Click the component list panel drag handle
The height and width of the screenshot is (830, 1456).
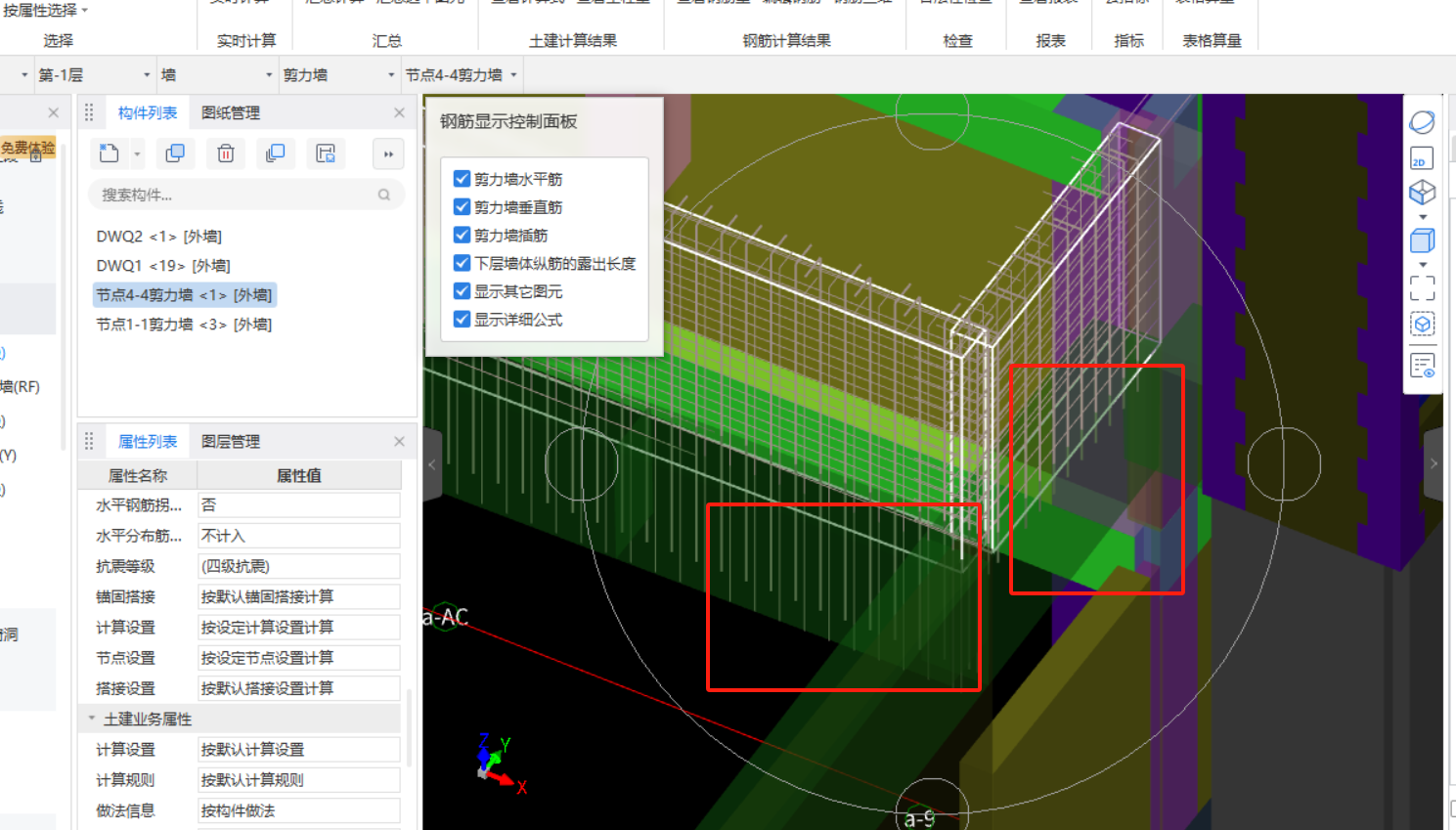click(89, 112)
